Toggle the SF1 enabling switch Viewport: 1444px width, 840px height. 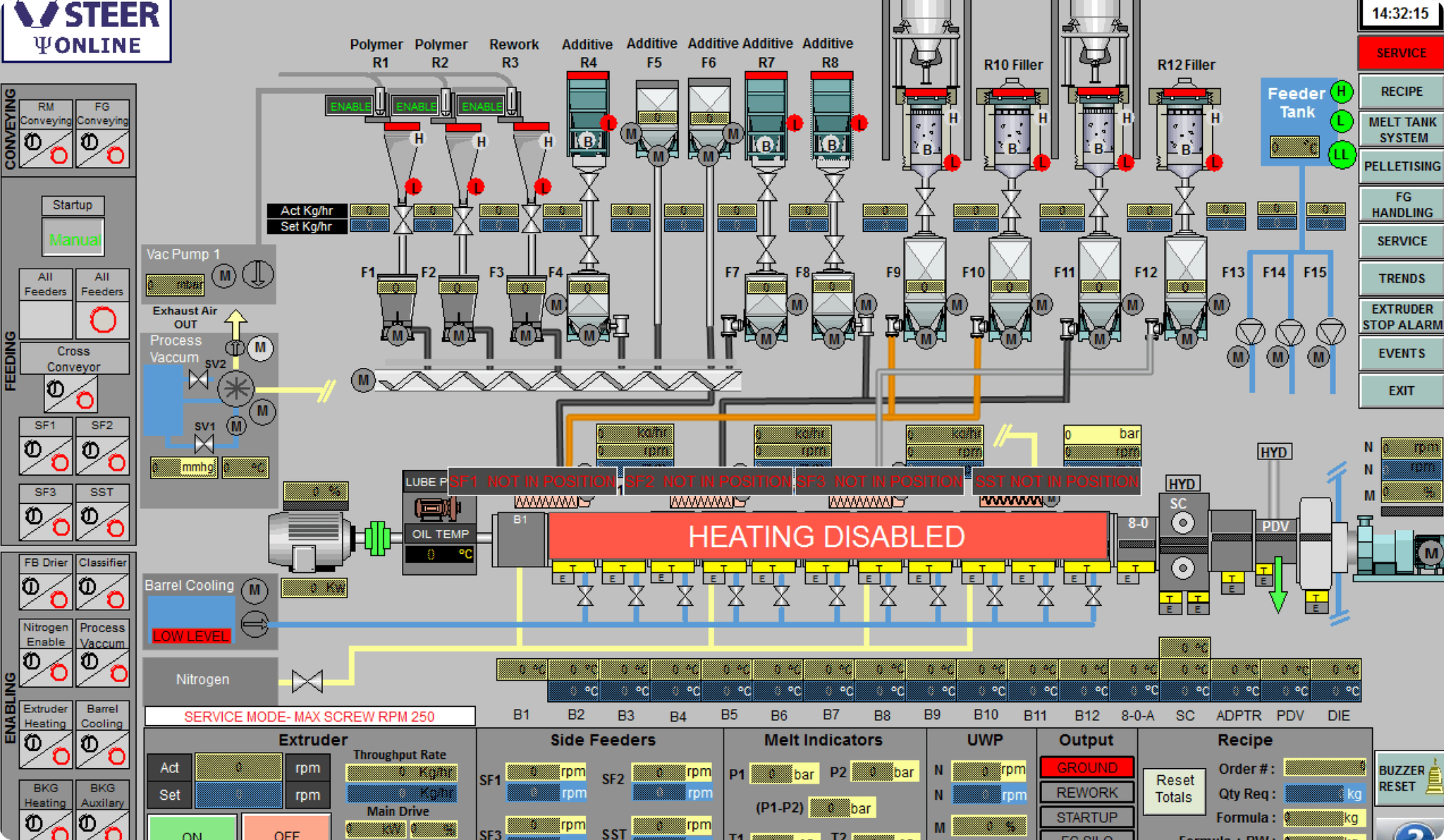point(45,451)
